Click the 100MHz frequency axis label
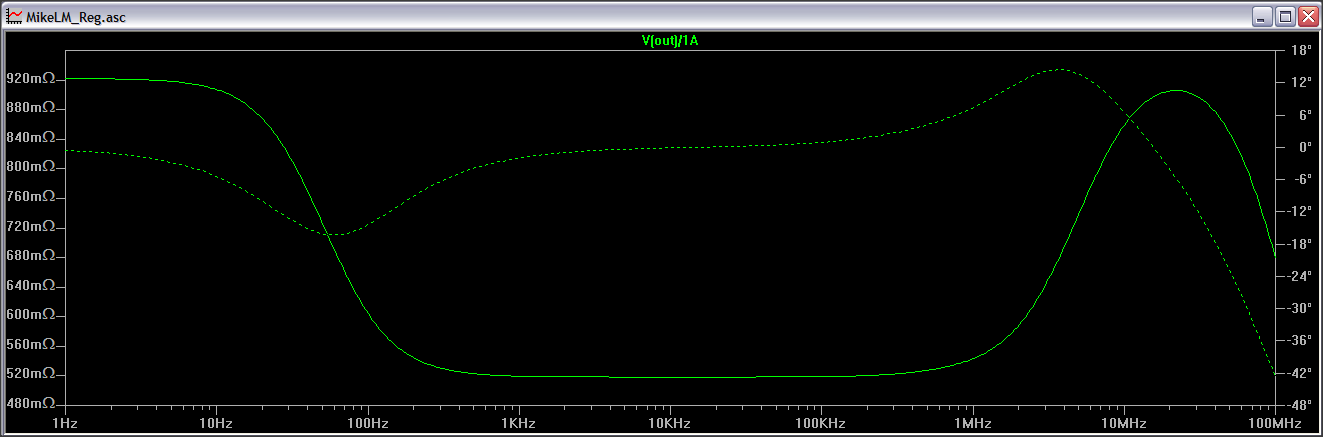The image size is (1323, 437). (1274, 422)
